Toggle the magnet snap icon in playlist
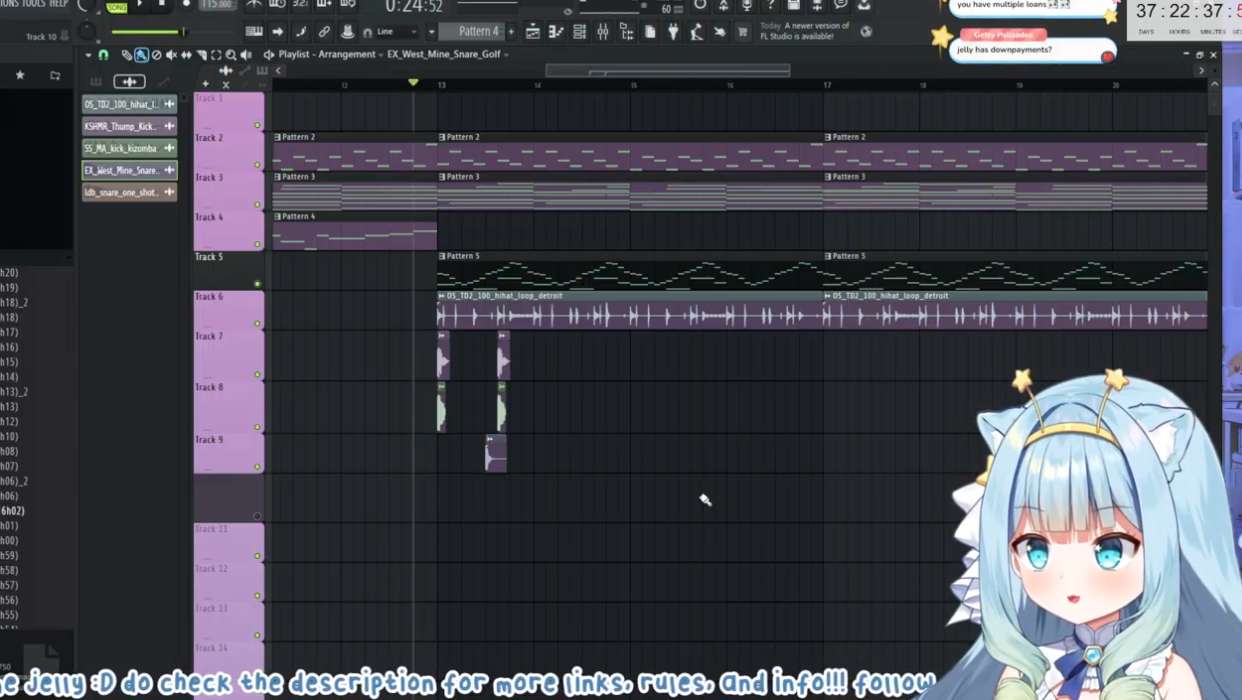1242x700 pixels. (103, 55)
